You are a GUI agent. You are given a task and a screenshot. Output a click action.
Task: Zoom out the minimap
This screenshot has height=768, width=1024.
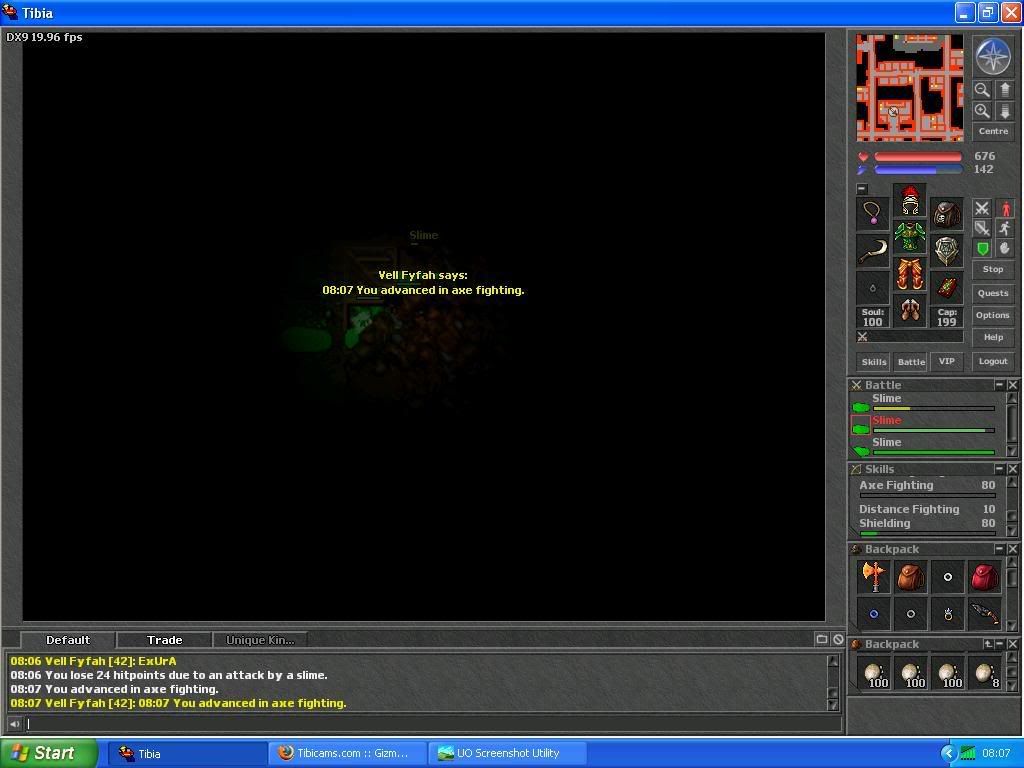pos(982,89)
